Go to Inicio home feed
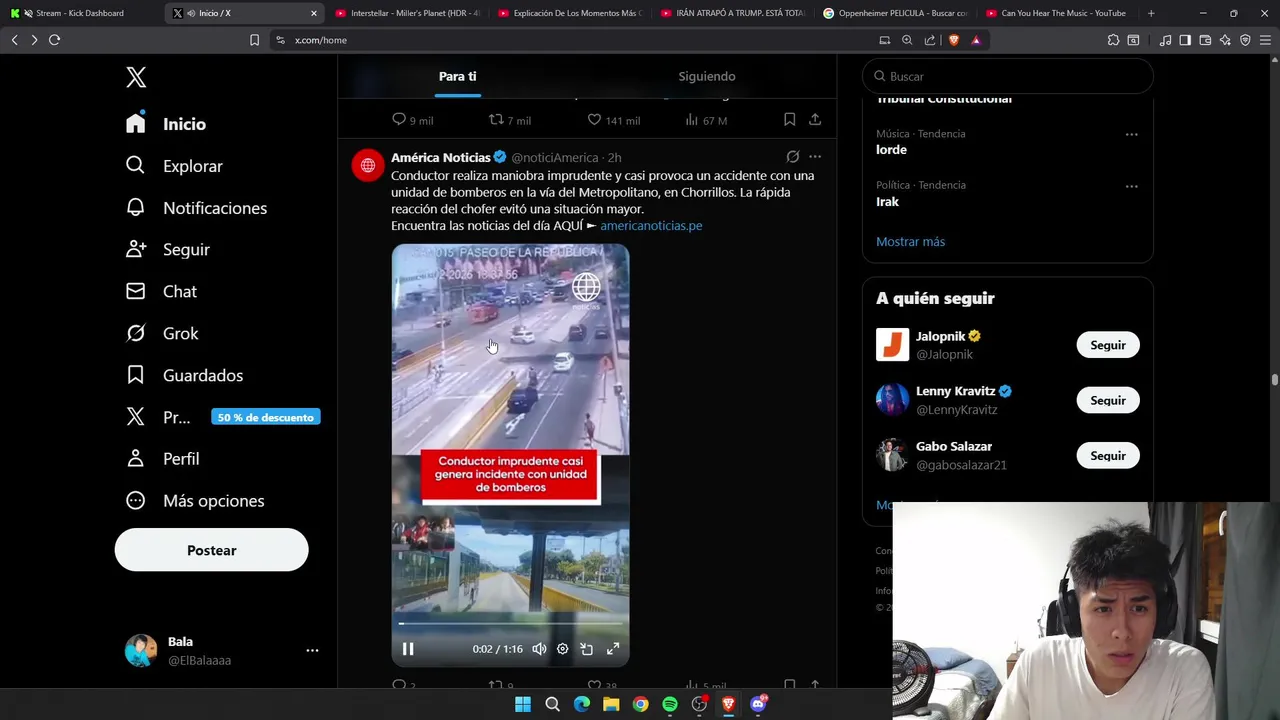 (166, 124)
